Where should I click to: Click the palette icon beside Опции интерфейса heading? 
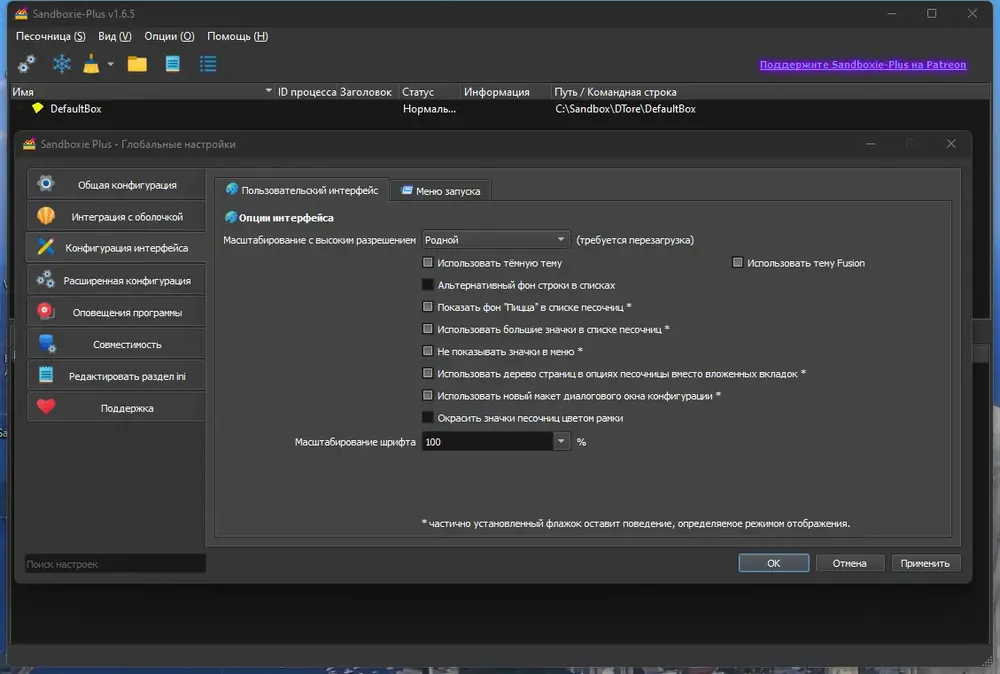pos(231,217)
